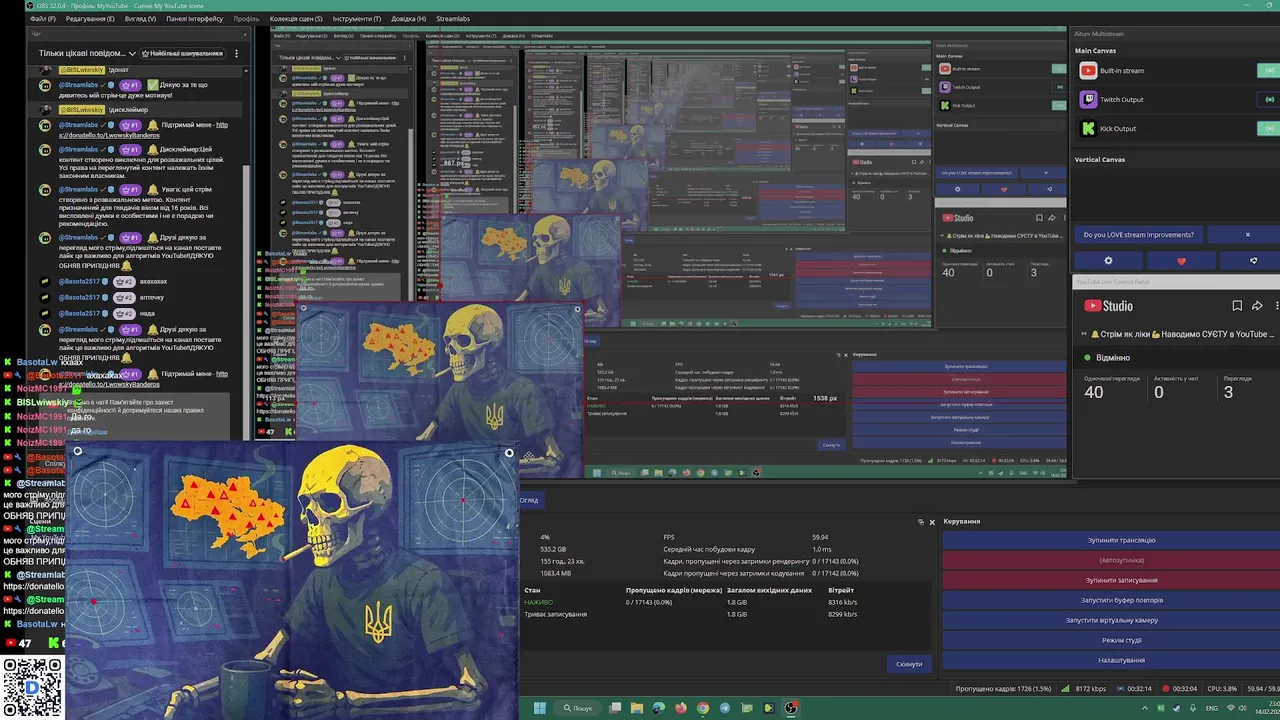Viewport: 1280px width, 720px height.
Task: Click the OBS Studio taskbar icon
Action: tap(791, 708)
